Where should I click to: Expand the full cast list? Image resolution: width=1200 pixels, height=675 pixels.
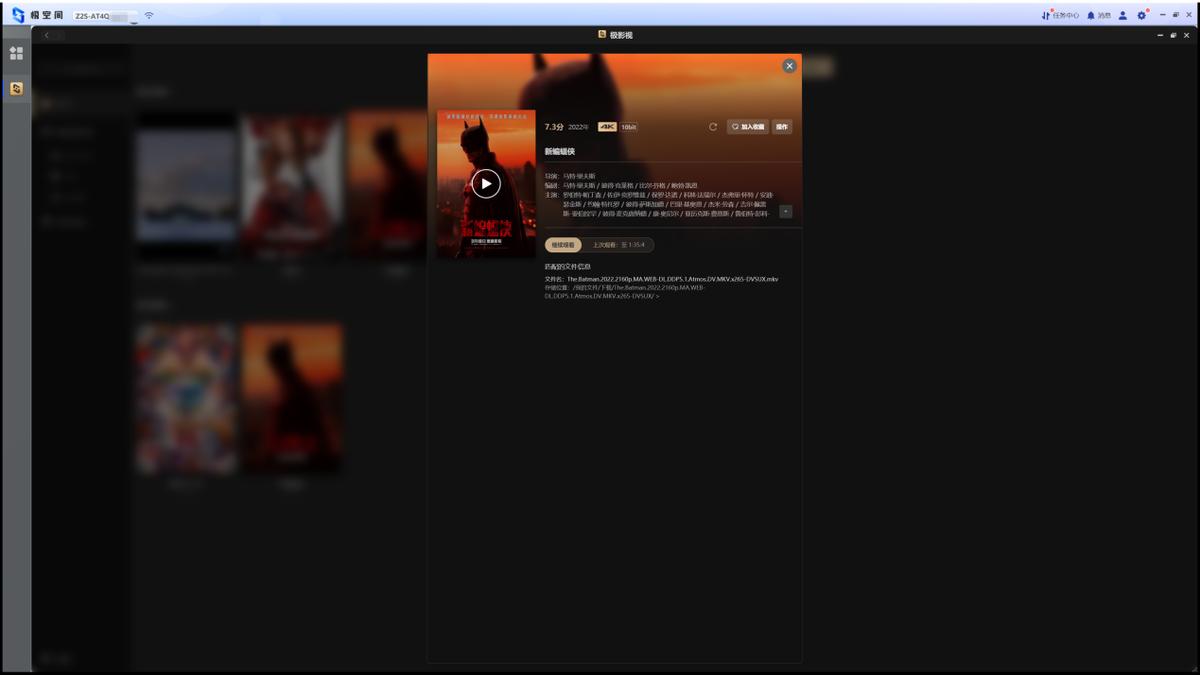(785, 212)
